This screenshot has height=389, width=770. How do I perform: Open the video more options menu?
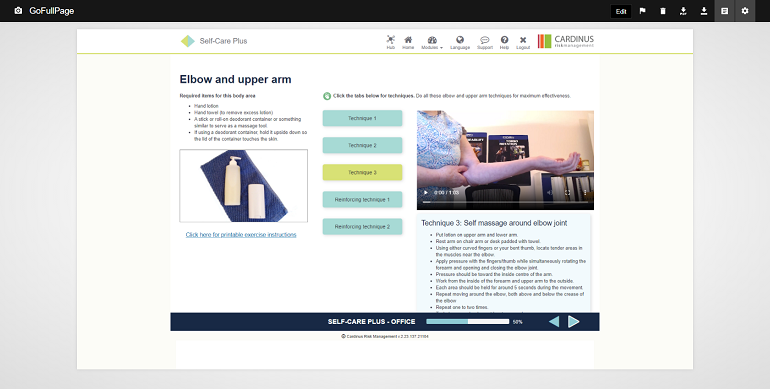(x=585, y=193)
